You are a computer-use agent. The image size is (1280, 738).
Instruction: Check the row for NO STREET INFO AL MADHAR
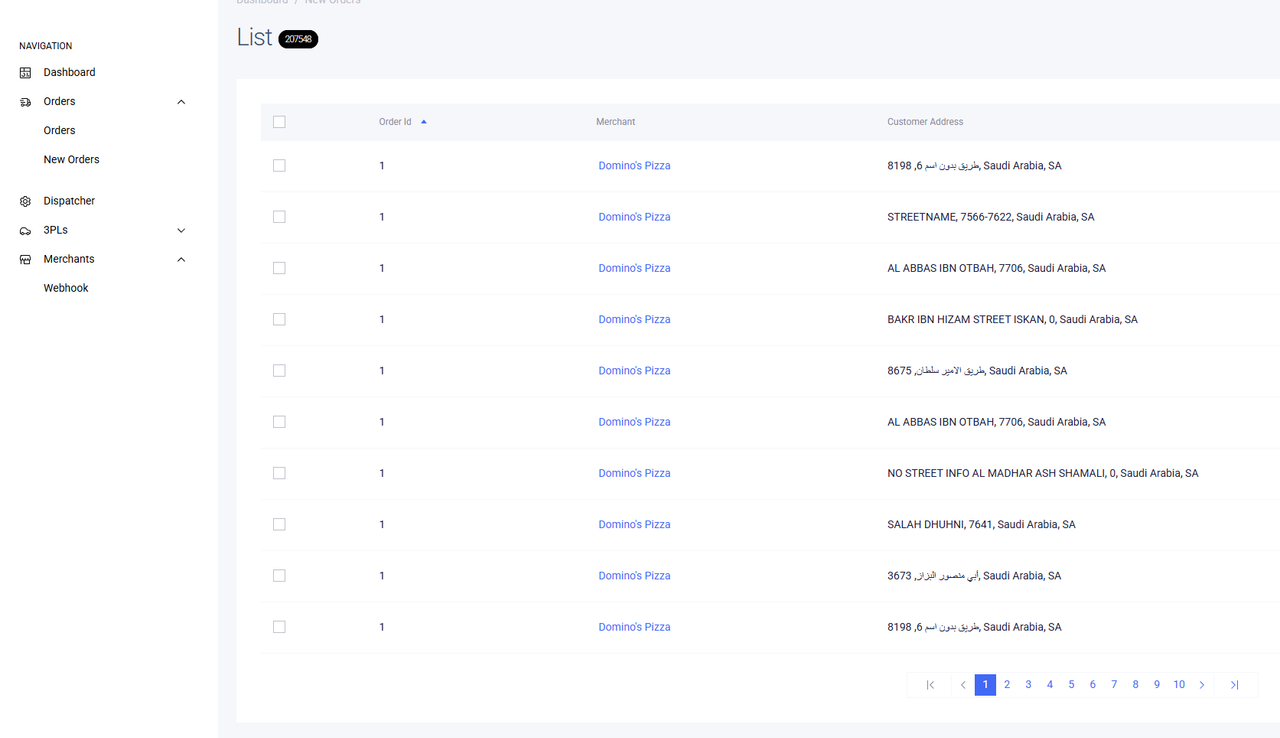pyautogui.click(x=279, y=474)
